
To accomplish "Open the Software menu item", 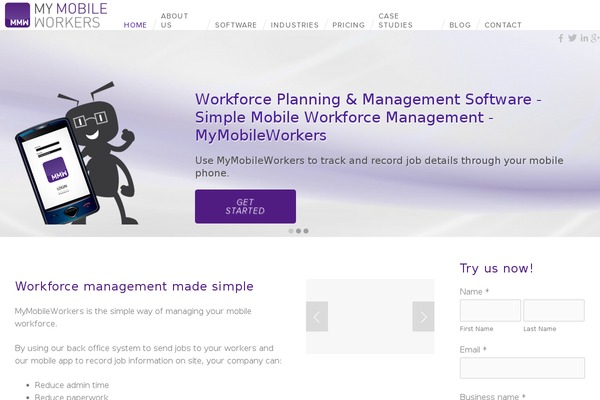I will click(236, 25).
